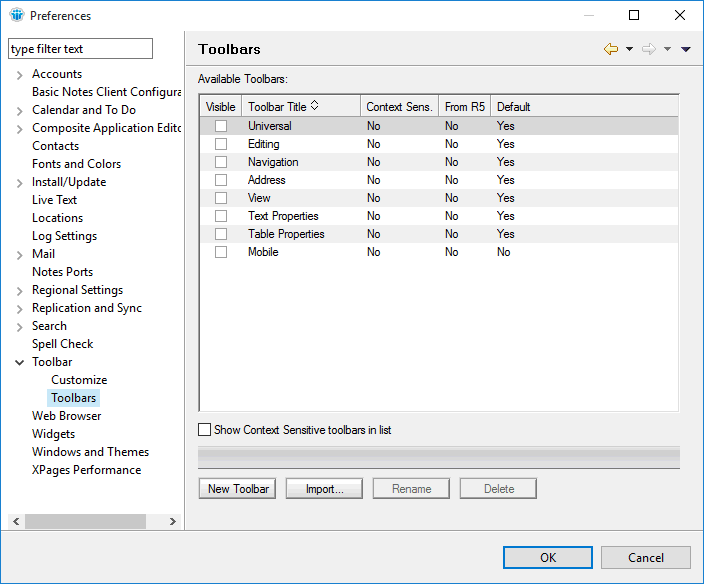Check the Mobile toolbar visible checkbox

coord(221,252)
